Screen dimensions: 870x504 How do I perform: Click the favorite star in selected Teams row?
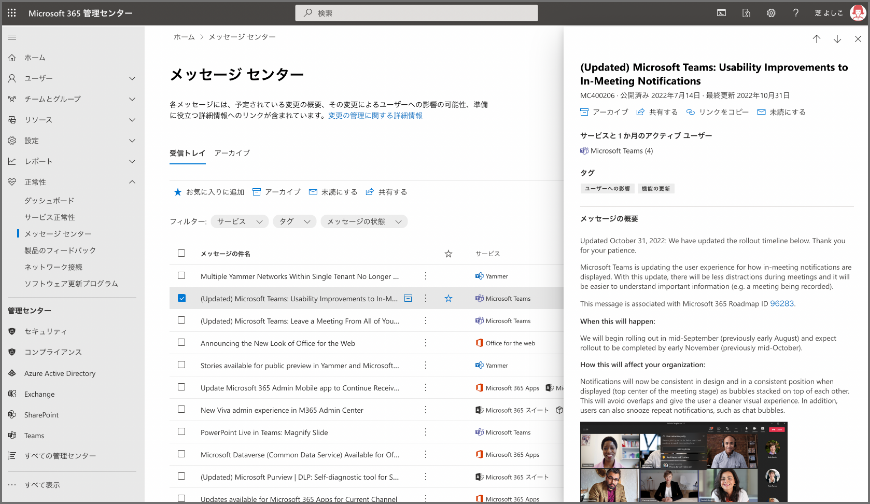click(x=448, y=299)
